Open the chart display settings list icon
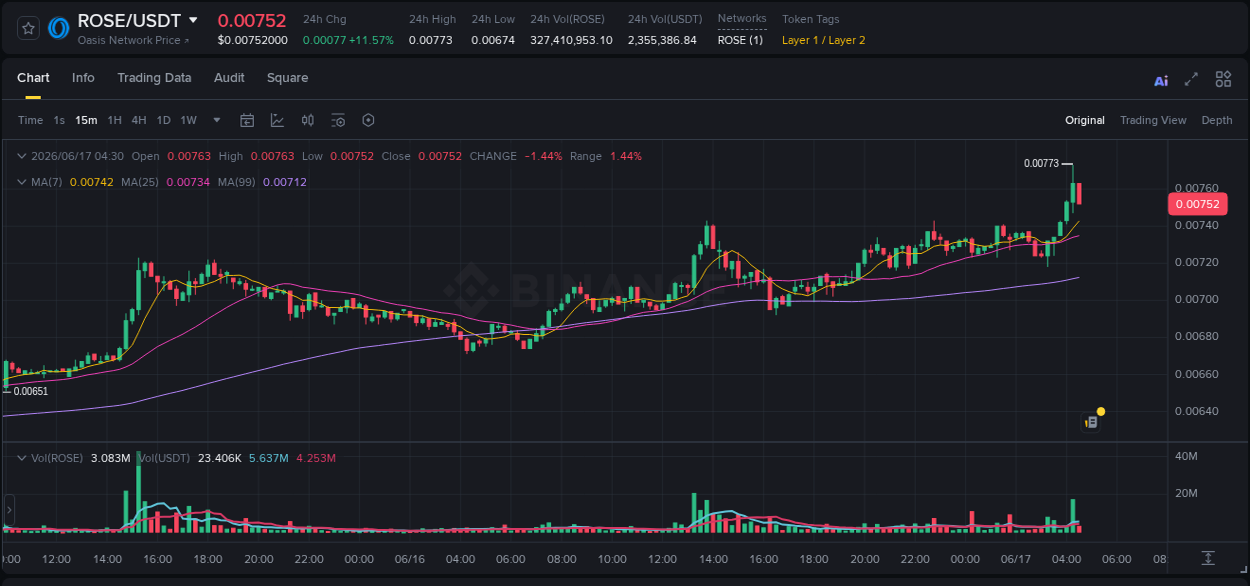Image resolution: width=1250 pixels, height=586 pixels. tap(338, 120)
